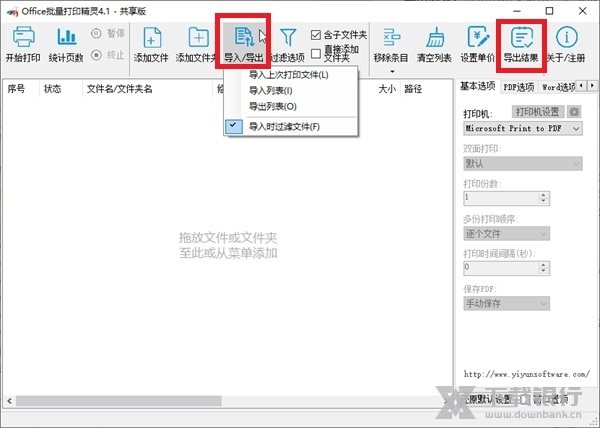
Task: Choose 导入上次打印文件(L) from menu
Action: (289, 75)
